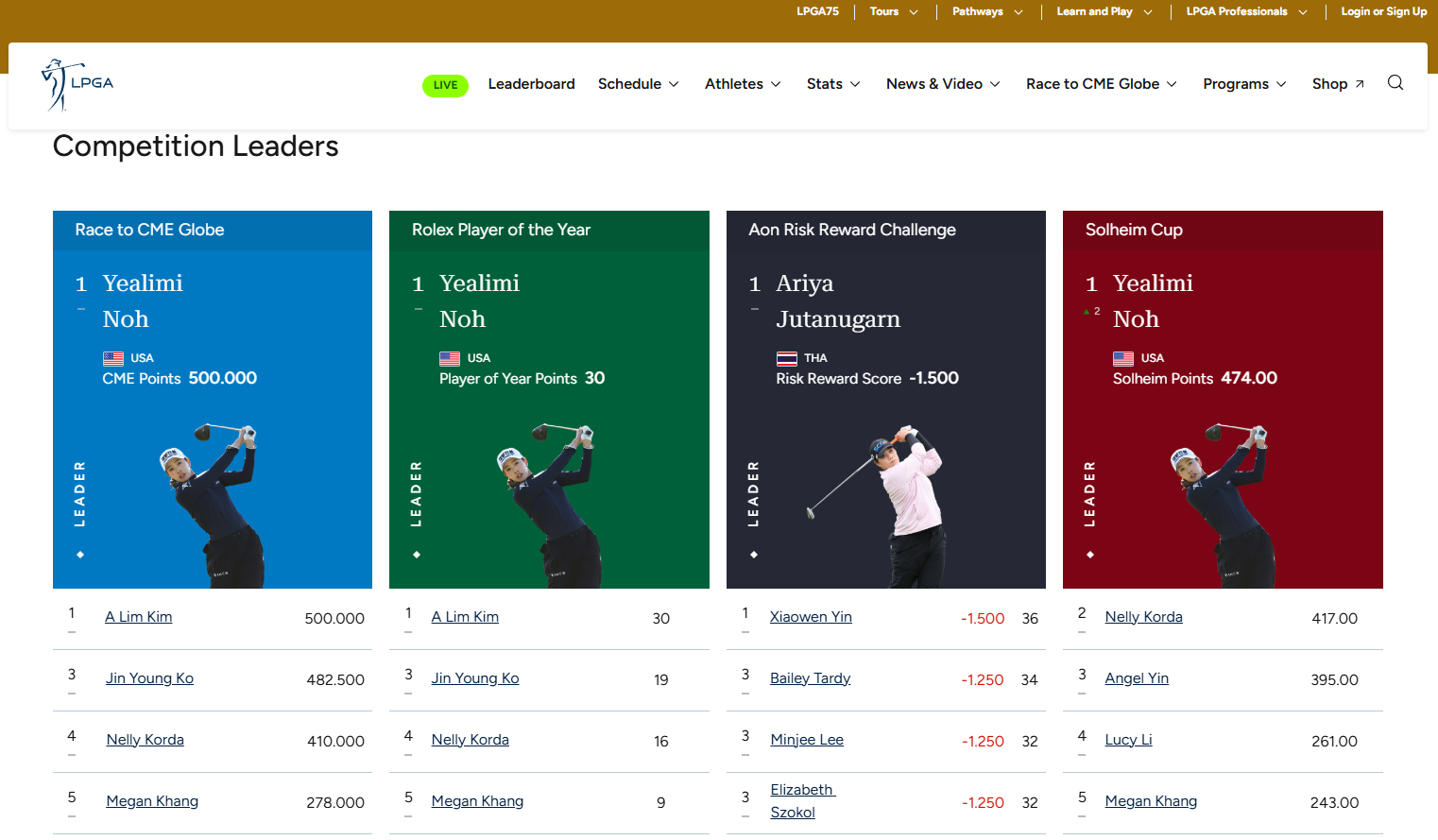Click Xiaowen Yin's -1.500 score

(983, 619)
